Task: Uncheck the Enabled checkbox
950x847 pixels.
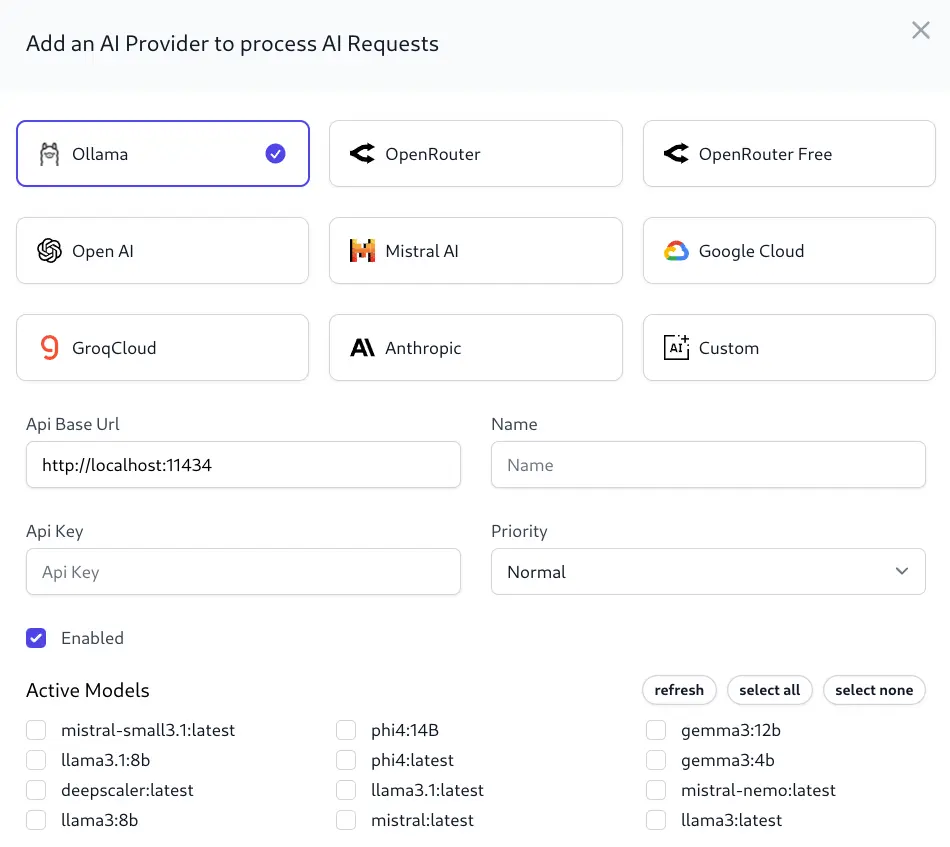Action: point(36,638)
